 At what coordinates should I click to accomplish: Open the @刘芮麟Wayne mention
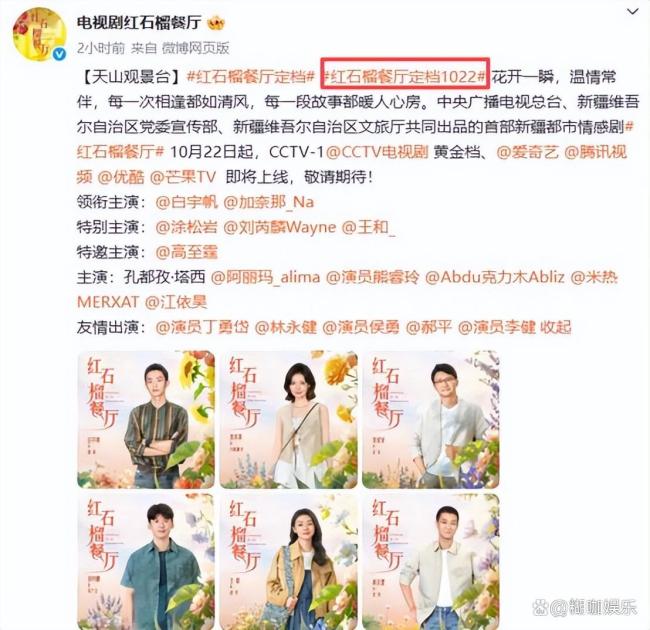tap(280, 227)
